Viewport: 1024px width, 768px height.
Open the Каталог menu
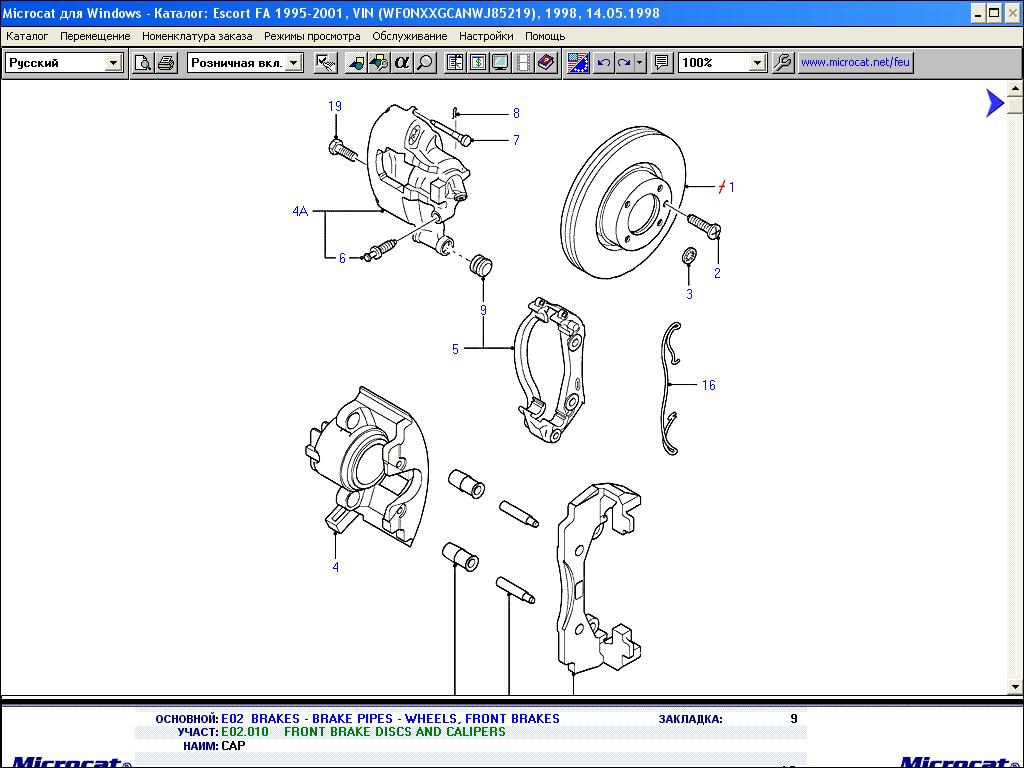point(27,36)
